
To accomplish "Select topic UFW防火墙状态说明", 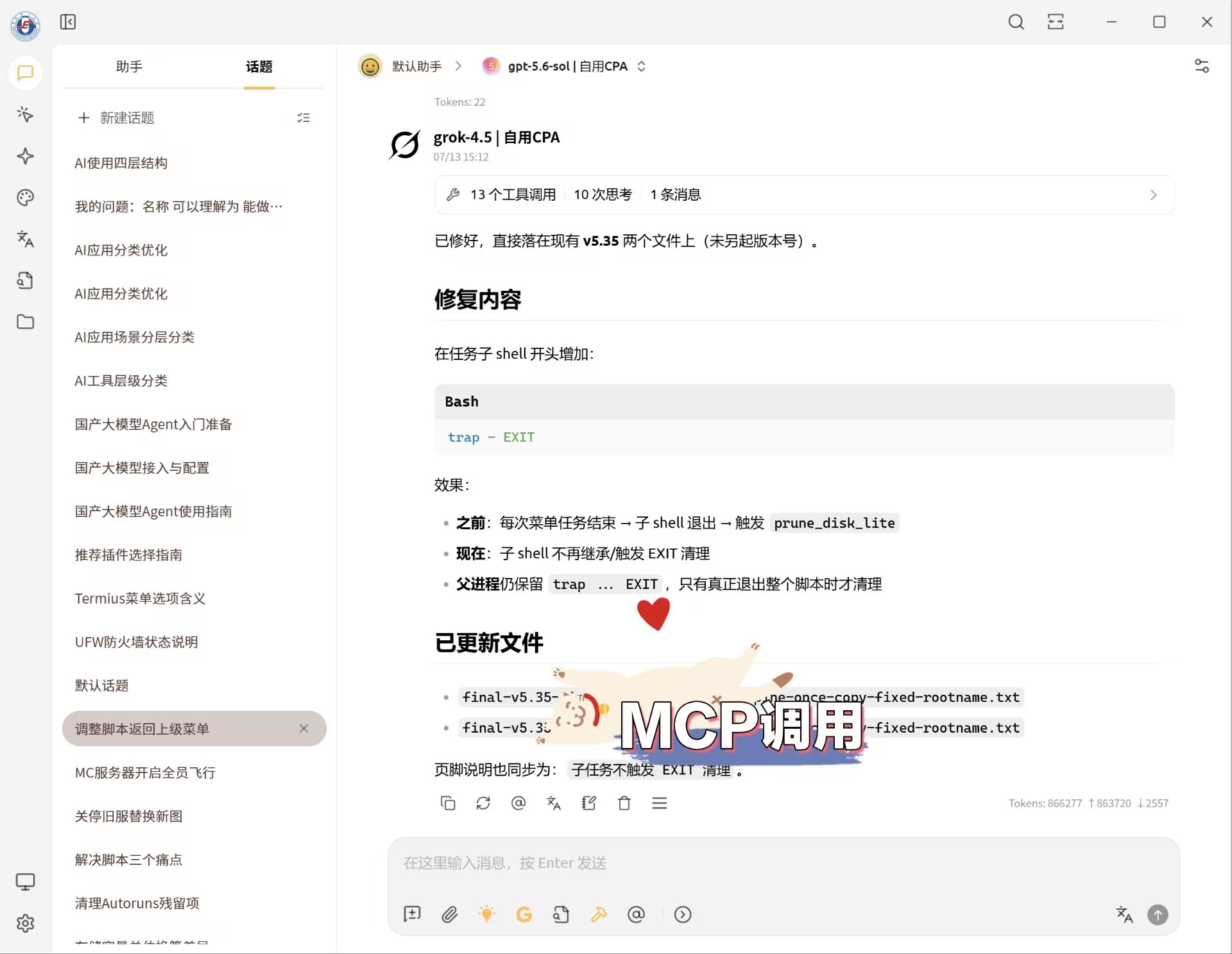I will click(194, 642).
